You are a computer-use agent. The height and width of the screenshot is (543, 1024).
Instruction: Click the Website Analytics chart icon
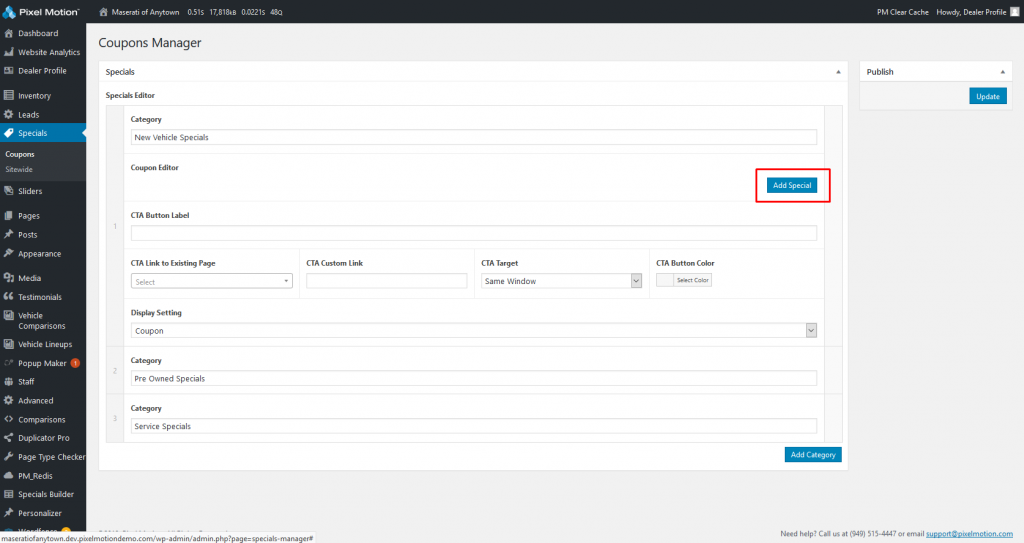click(8, 52)
